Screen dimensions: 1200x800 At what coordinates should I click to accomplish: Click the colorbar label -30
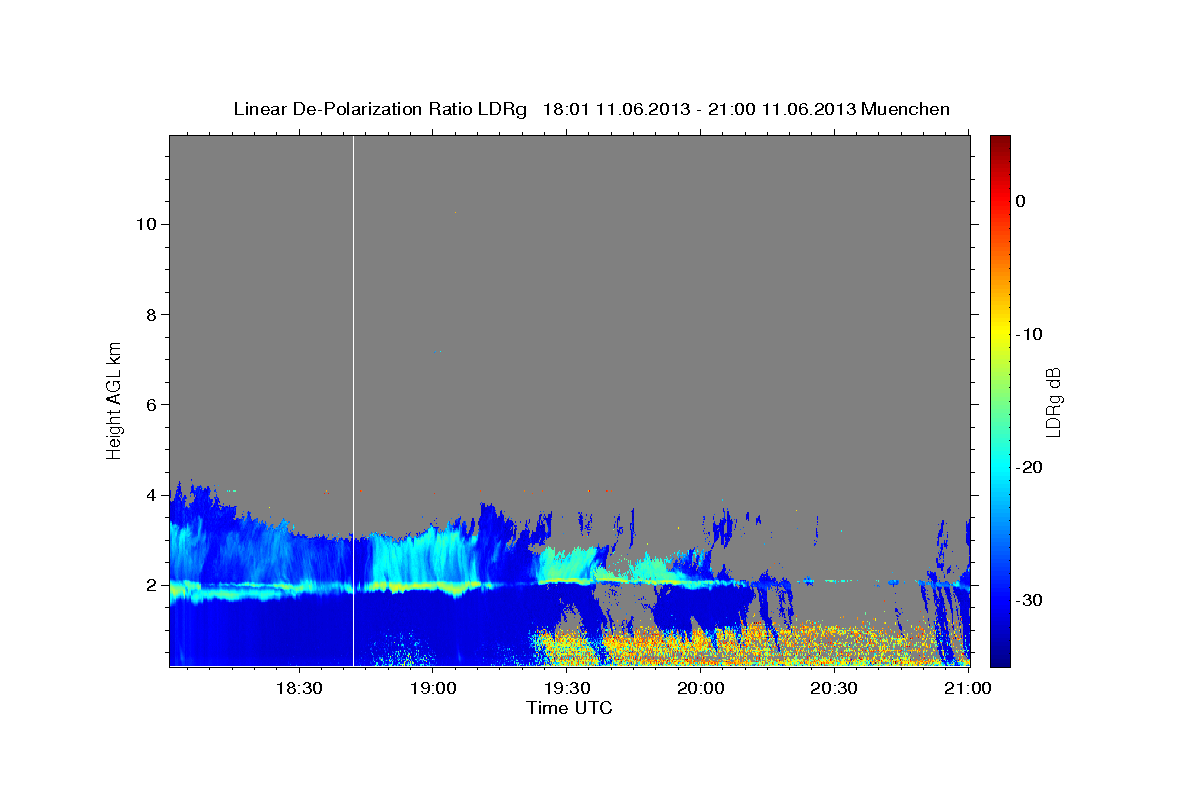[1029, 600]
